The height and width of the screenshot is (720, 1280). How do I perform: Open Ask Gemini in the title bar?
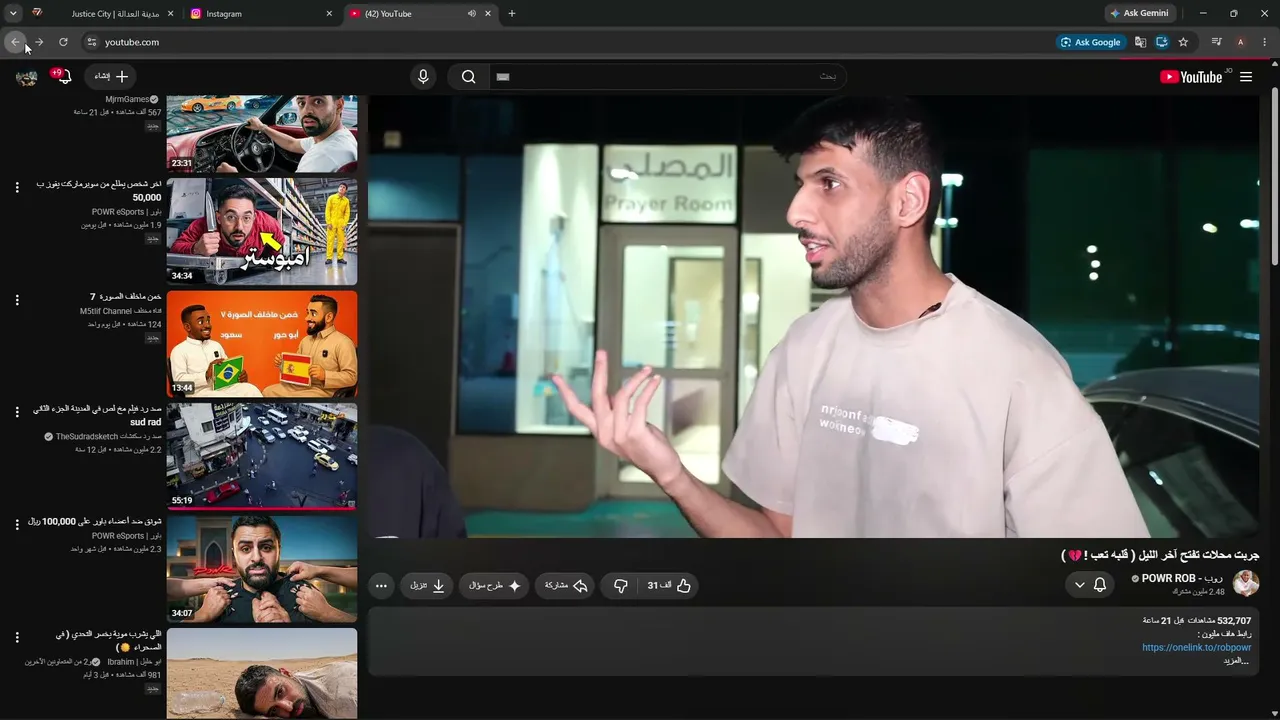pyautogui.click(x=1140, y=14)
